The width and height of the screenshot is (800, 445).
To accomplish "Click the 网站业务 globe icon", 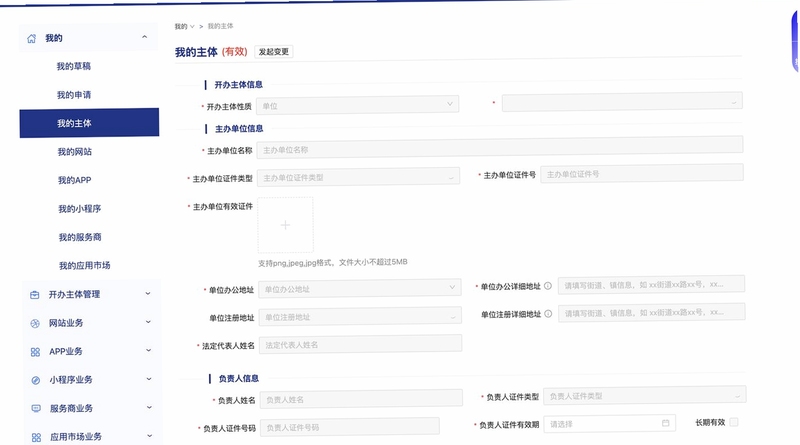I will (x=35, y=324).
